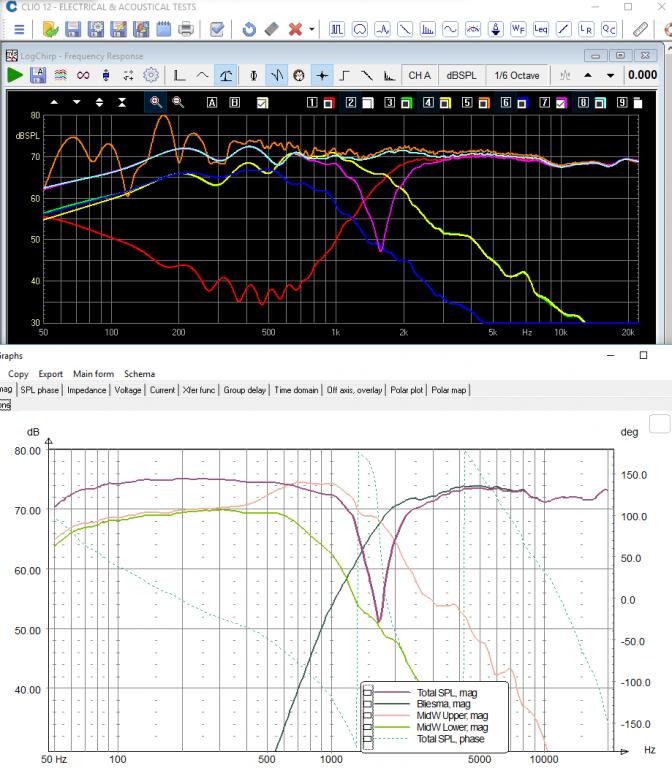This screenshot has width=672, height=768.
Task: Select marker B button on graph
Action: 235,102
